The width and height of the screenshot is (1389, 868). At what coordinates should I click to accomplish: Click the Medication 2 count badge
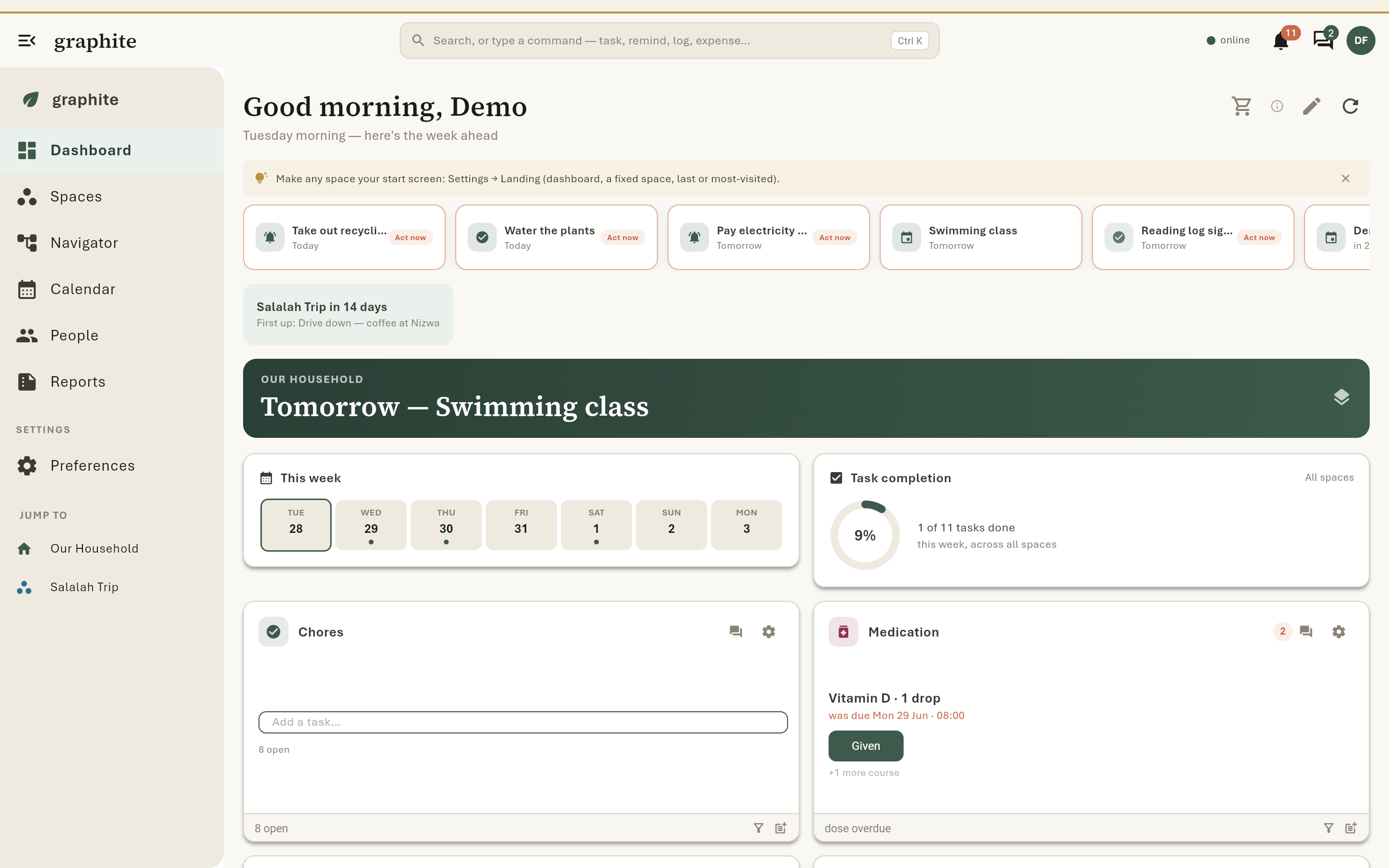(x=1282, y=632)
